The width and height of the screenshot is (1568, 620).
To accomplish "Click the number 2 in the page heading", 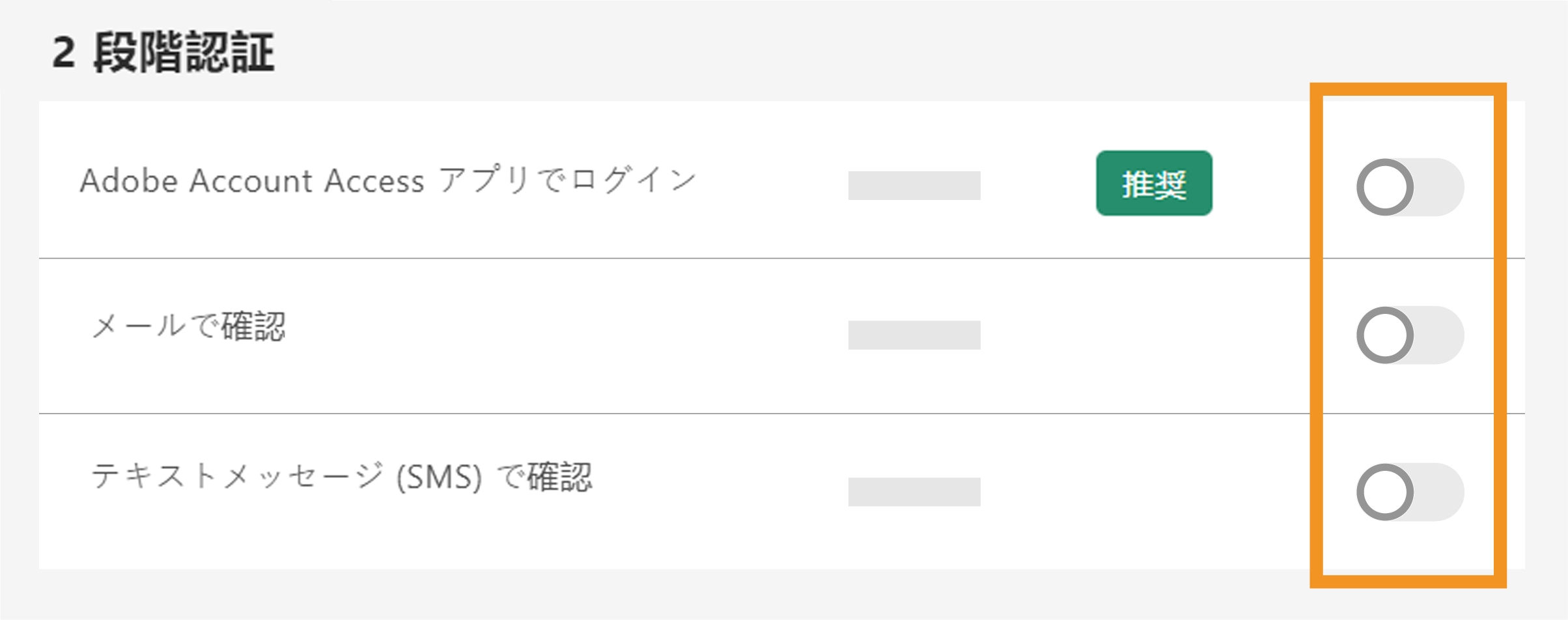I will click(64, 52).
